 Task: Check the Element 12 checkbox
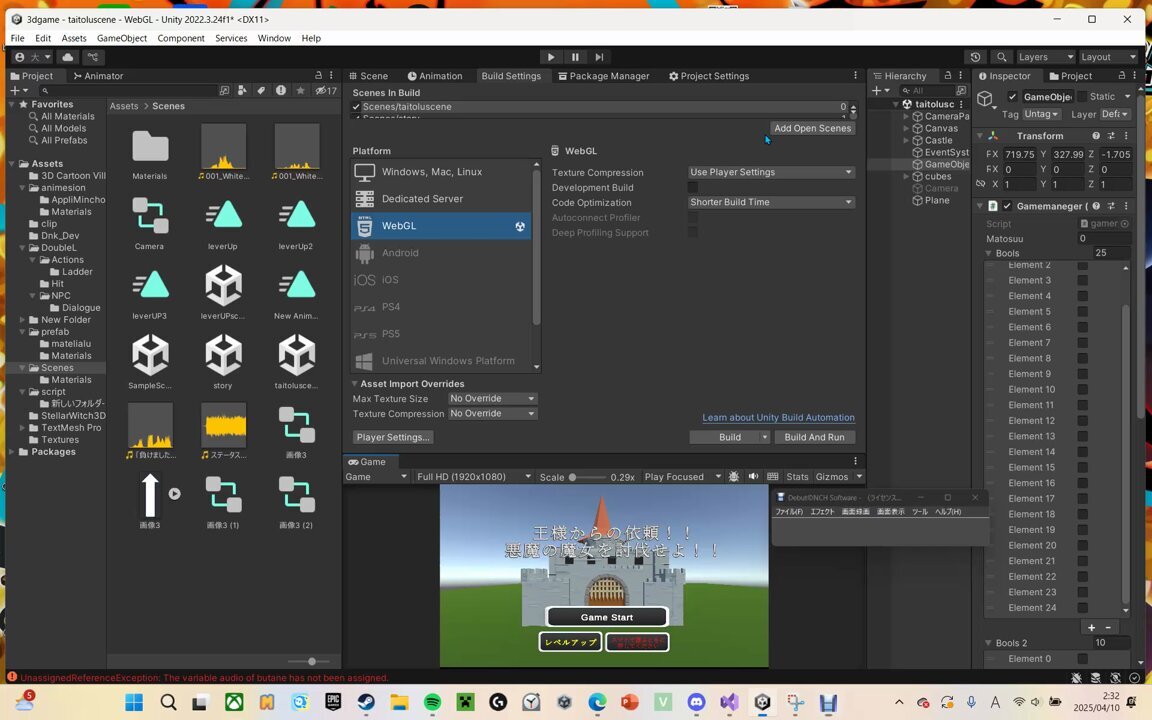click(x=1082, y=420)
